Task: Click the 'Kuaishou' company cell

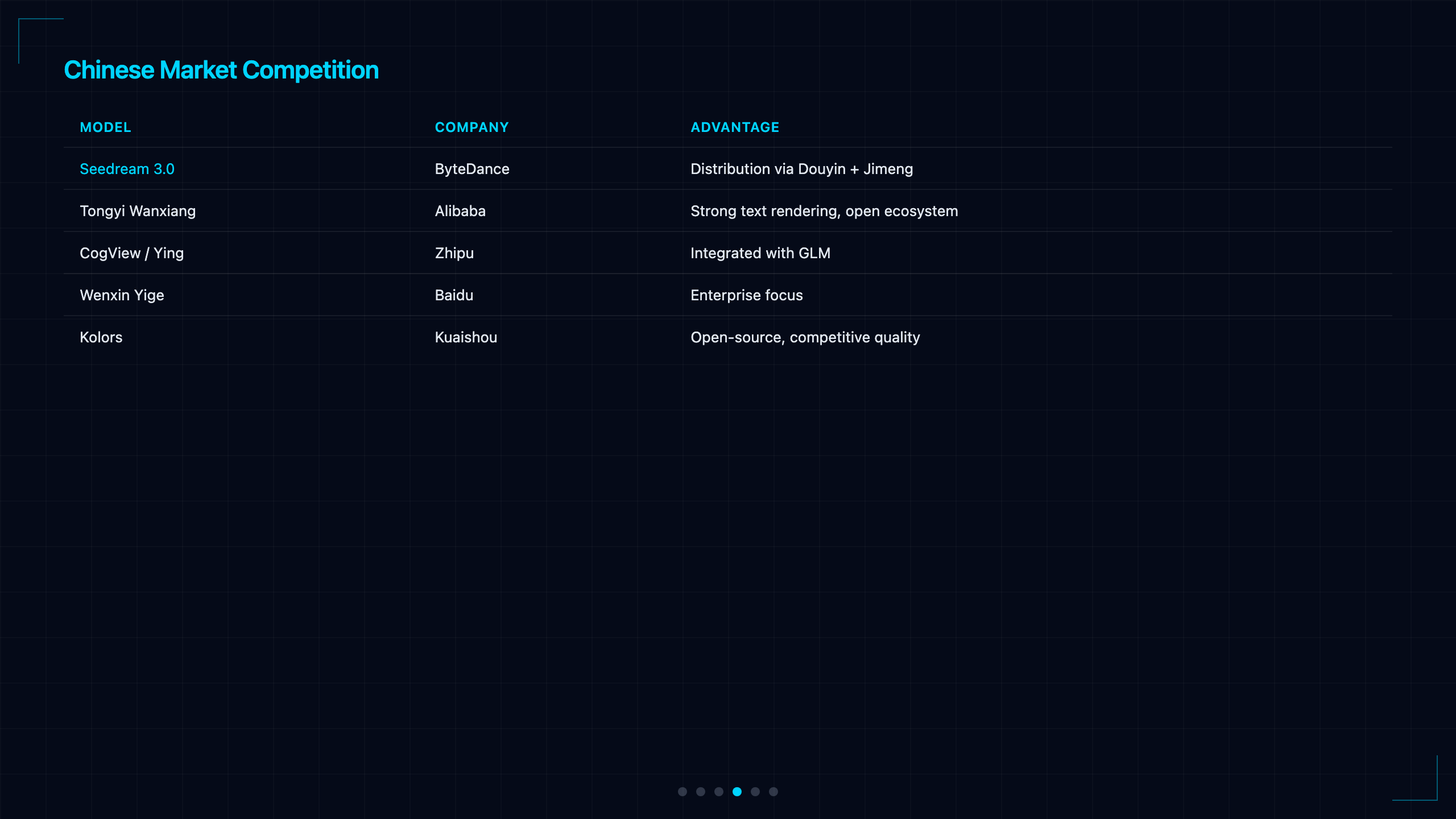Action: click(x=466, y=337)
